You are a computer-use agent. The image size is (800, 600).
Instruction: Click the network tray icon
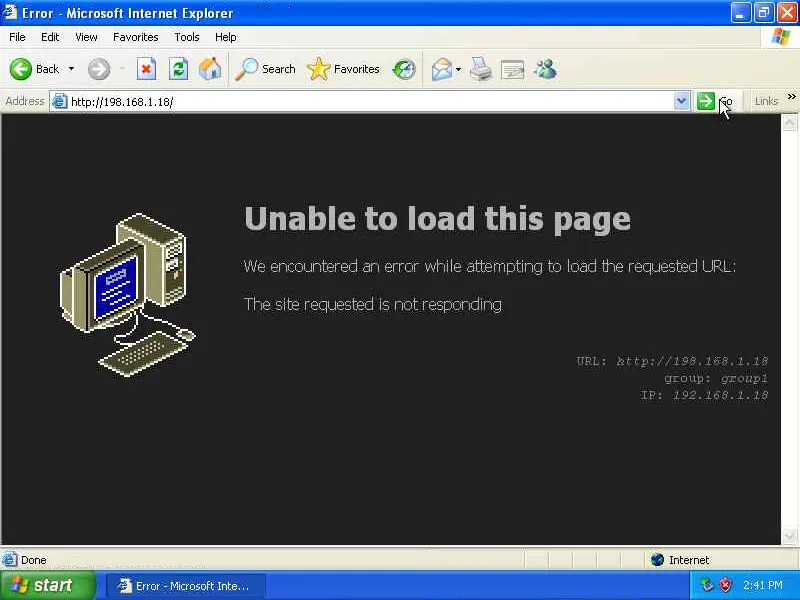pyautogui.click(x=707, y=585)
